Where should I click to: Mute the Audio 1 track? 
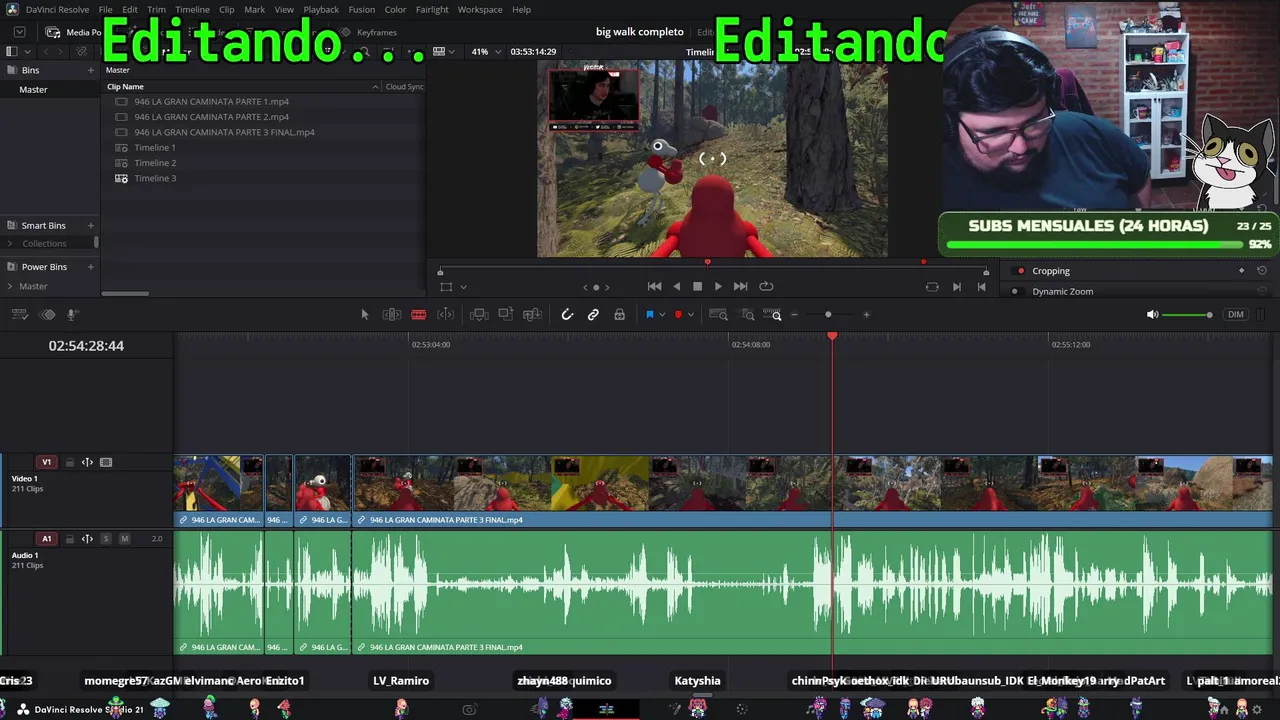(x=124, y=539)
